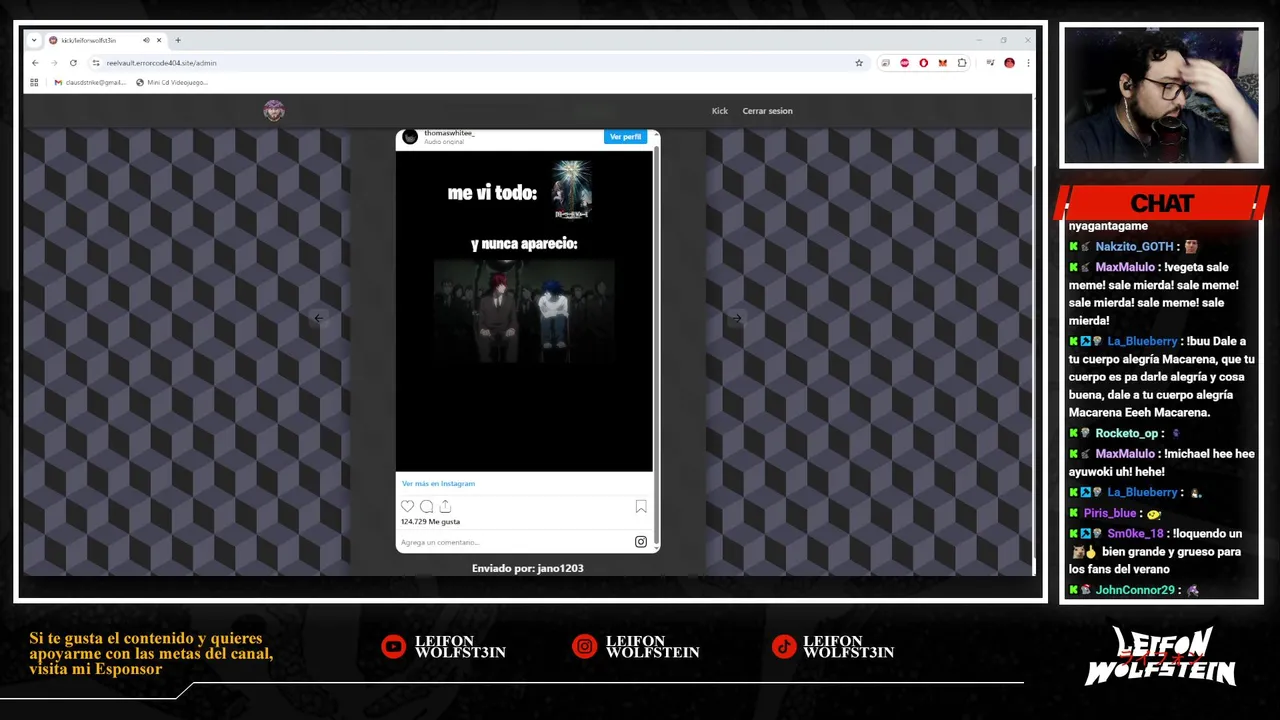Bookmark this page with the star icon
Screen dimensions: 1280x720
(859, 63)
